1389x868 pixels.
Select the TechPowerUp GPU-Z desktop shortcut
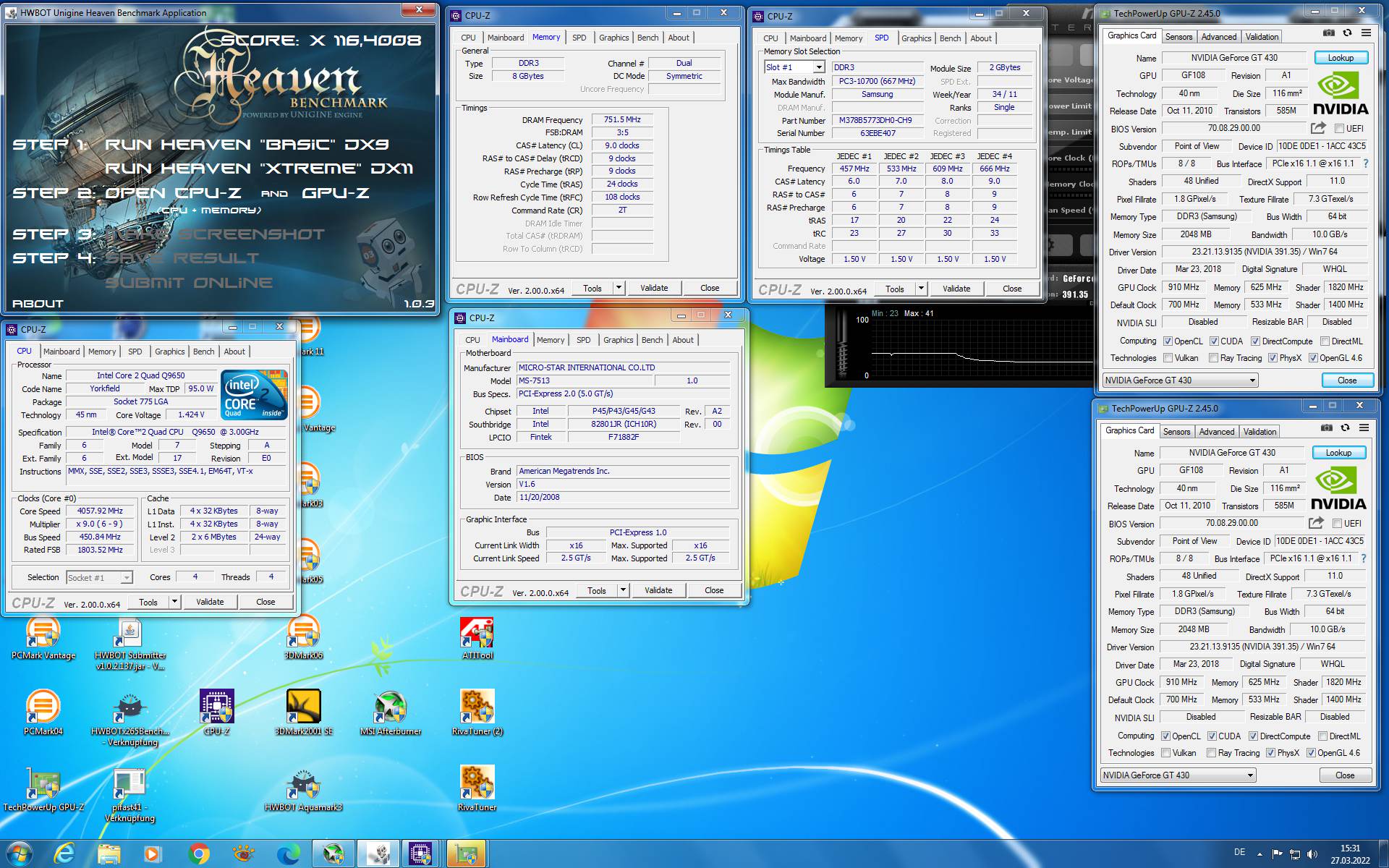click(43, 789)
